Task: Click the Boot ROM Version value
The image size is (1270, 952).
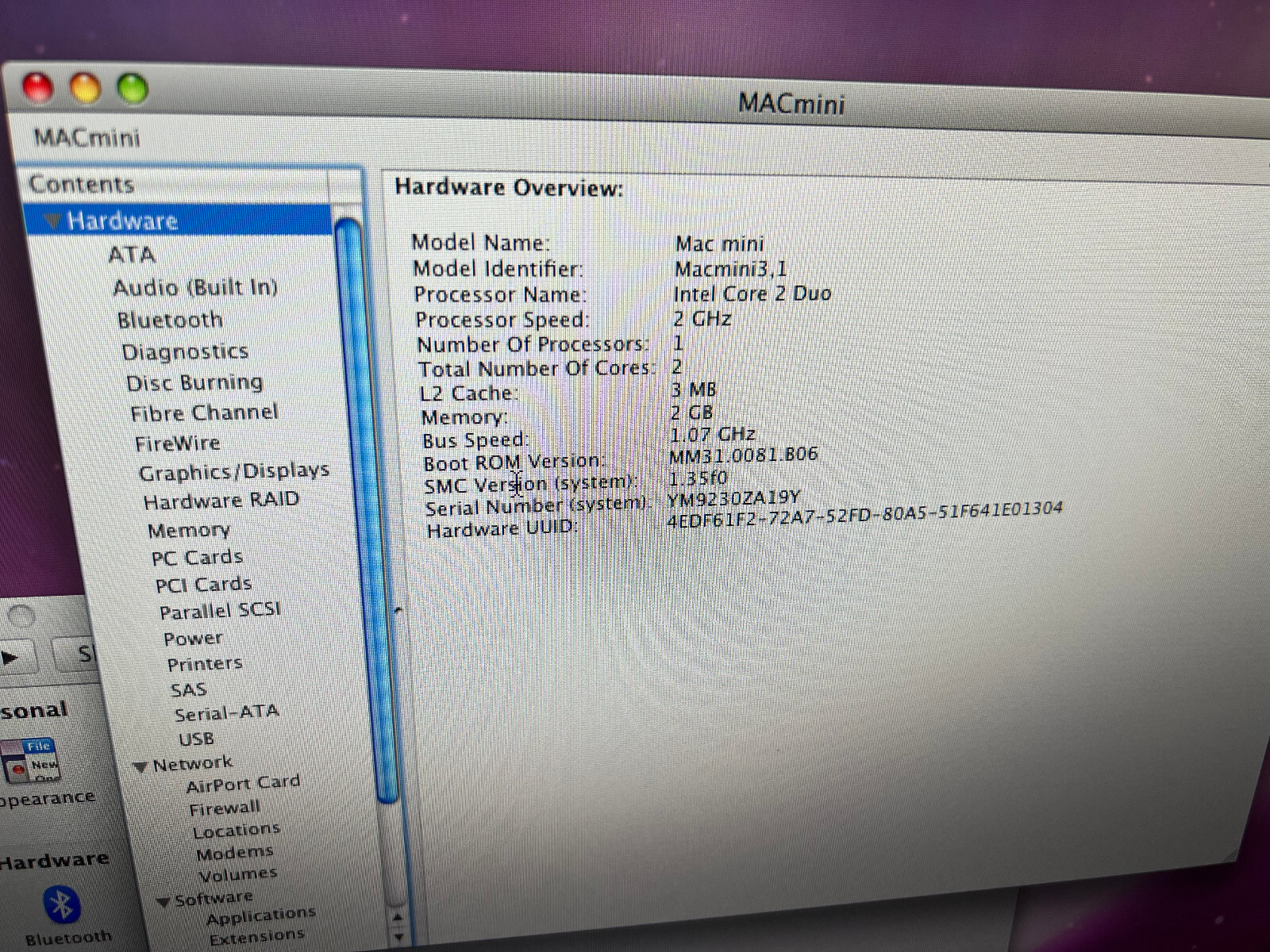Action: click(743, 455)
